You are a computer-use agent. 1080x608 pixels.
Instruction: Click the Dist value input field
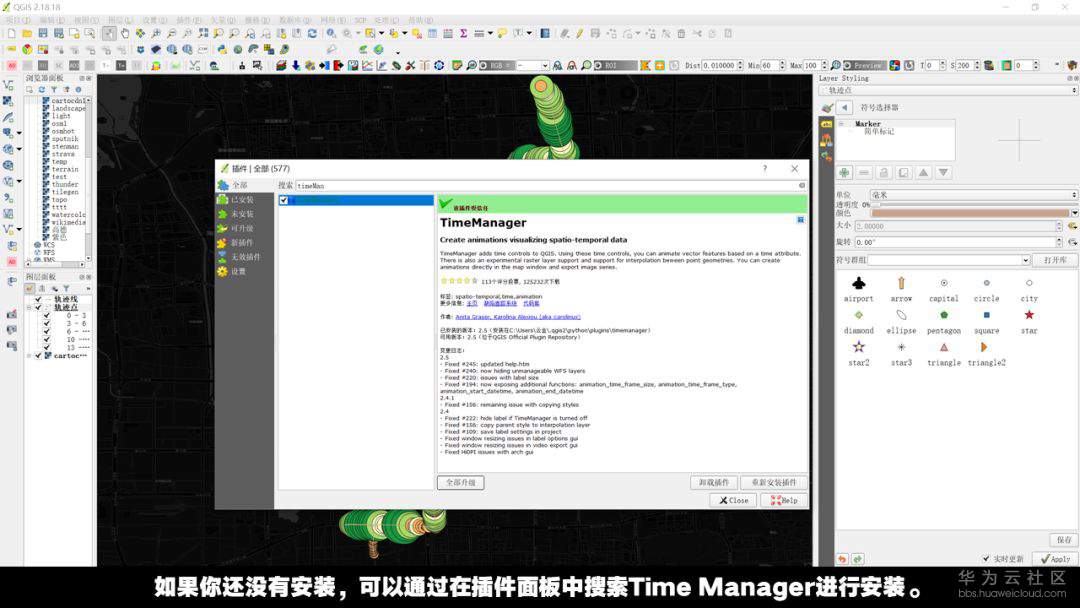coord(719,65)
